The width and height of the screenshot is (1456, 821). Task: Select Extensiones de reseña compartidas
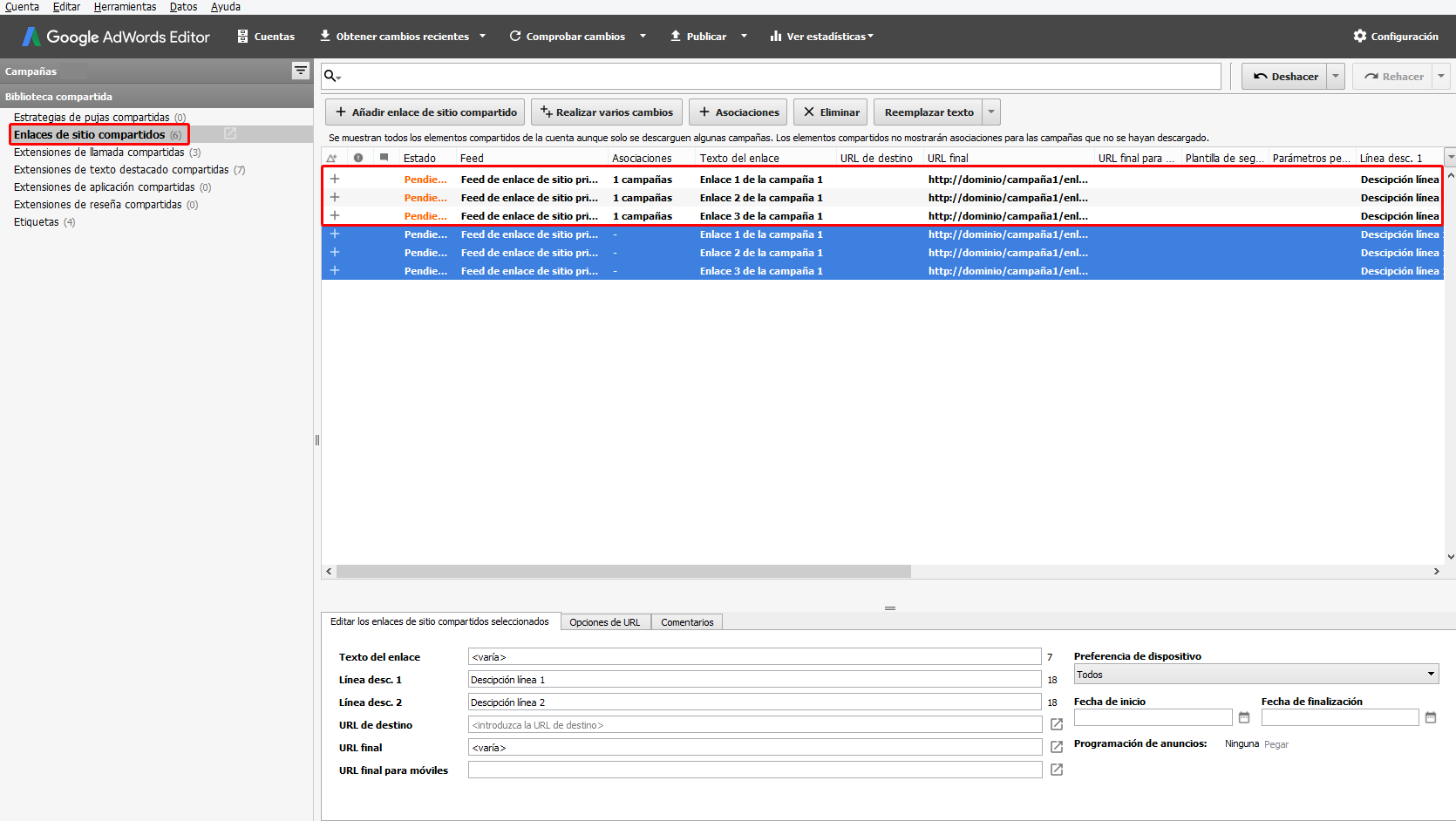pos(98,205)
